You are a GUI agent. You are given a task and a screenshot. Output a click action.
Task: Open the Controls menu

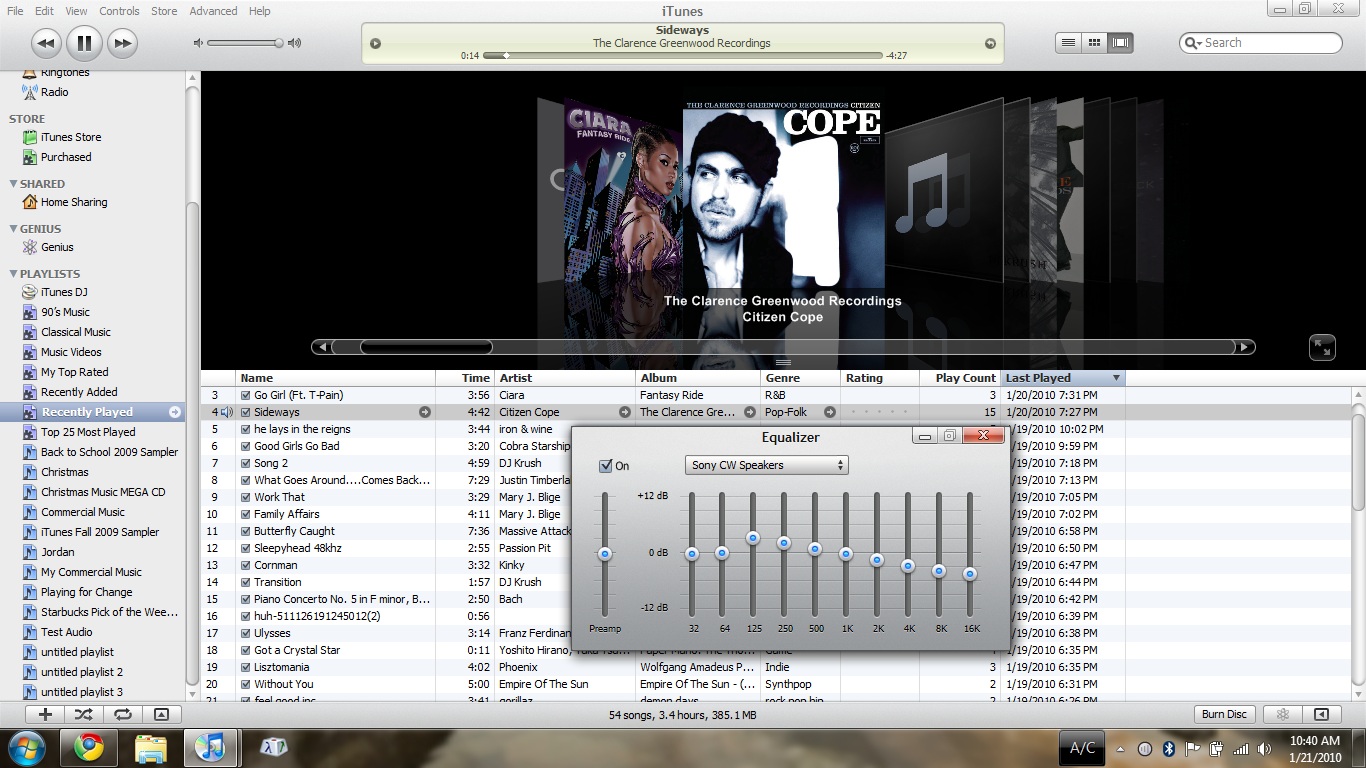tap(119, 11)
